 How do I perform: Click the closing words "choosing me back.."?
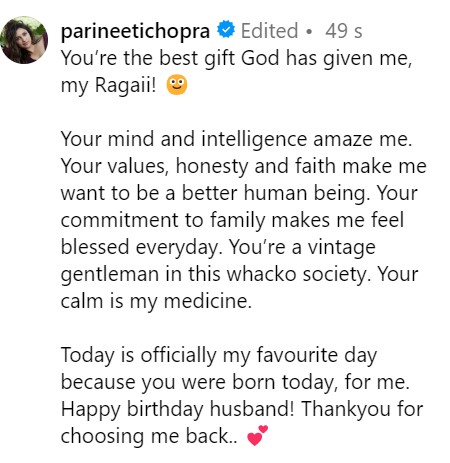(x=149, y=436)
